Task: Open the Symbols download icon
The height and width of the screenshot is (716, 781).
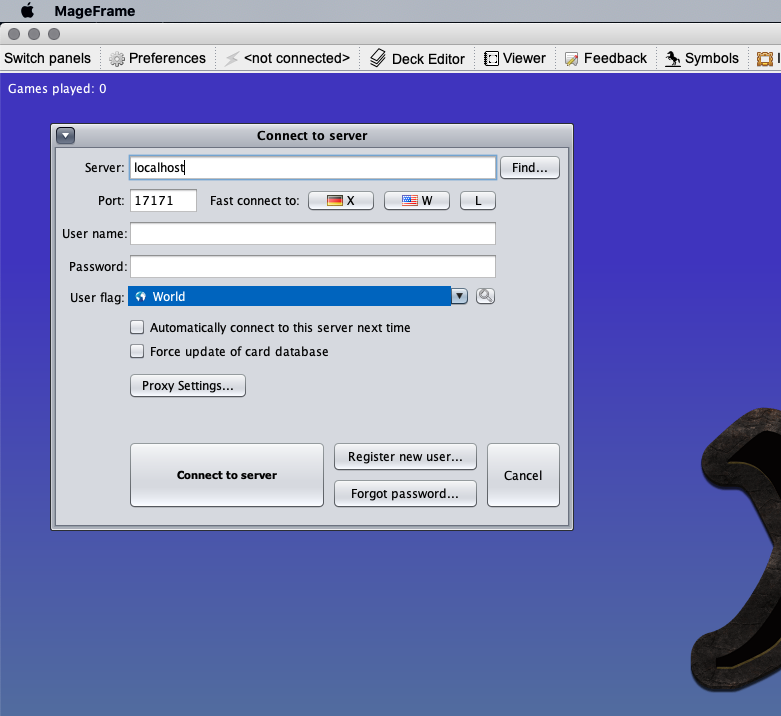Action: (x=673, y=59)
